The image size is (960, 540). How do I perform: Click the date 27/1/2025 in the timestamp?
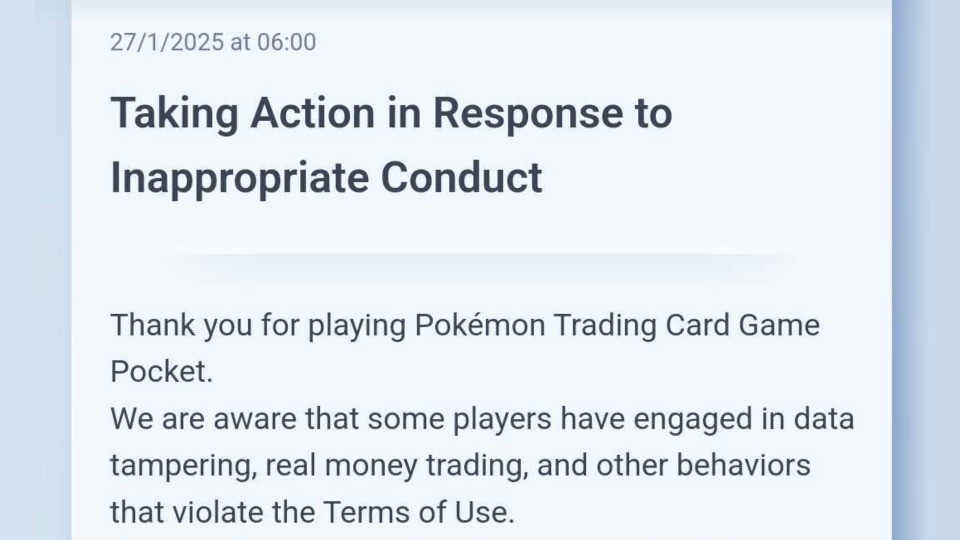pyautogui.click(x=160, y=42)
